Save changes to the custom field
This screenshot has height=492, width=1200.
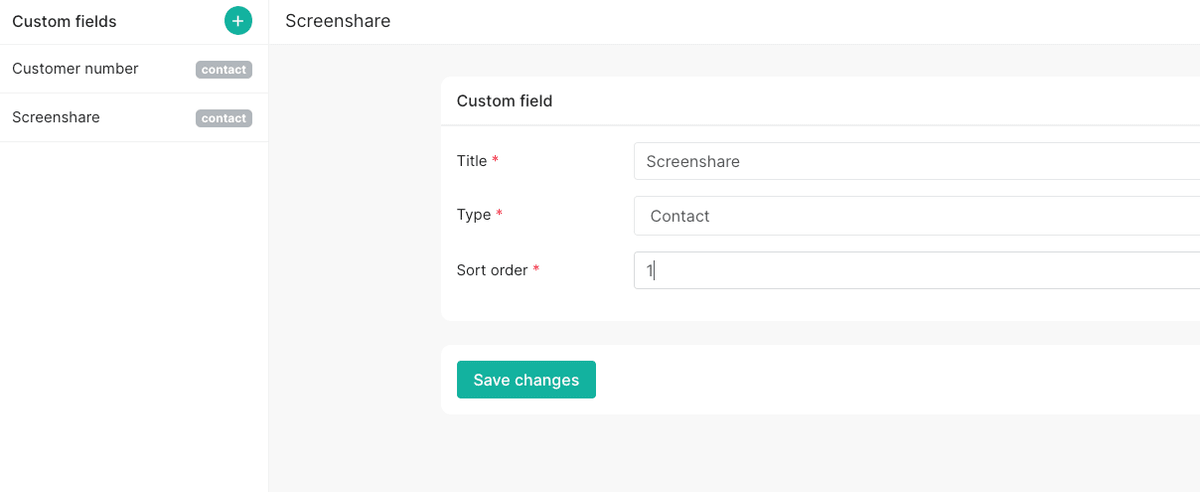coord(526,380)
